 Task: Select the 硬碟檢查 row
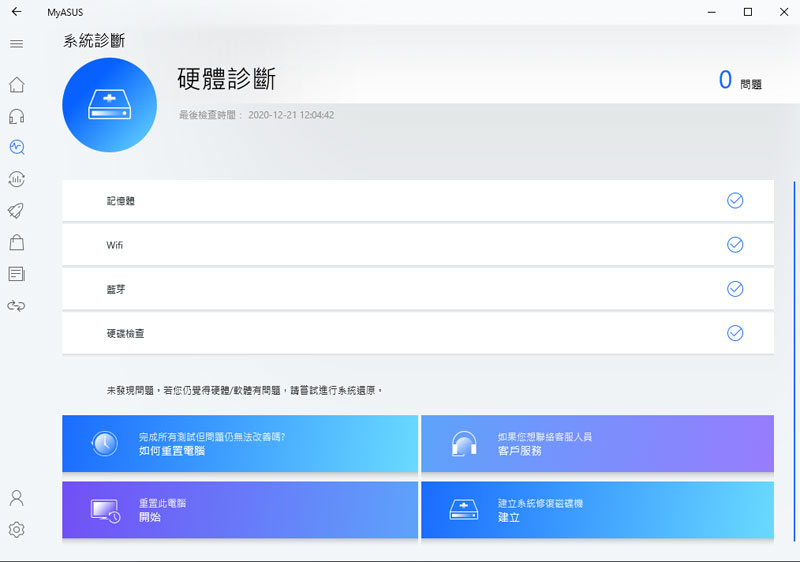pos(418,333)
